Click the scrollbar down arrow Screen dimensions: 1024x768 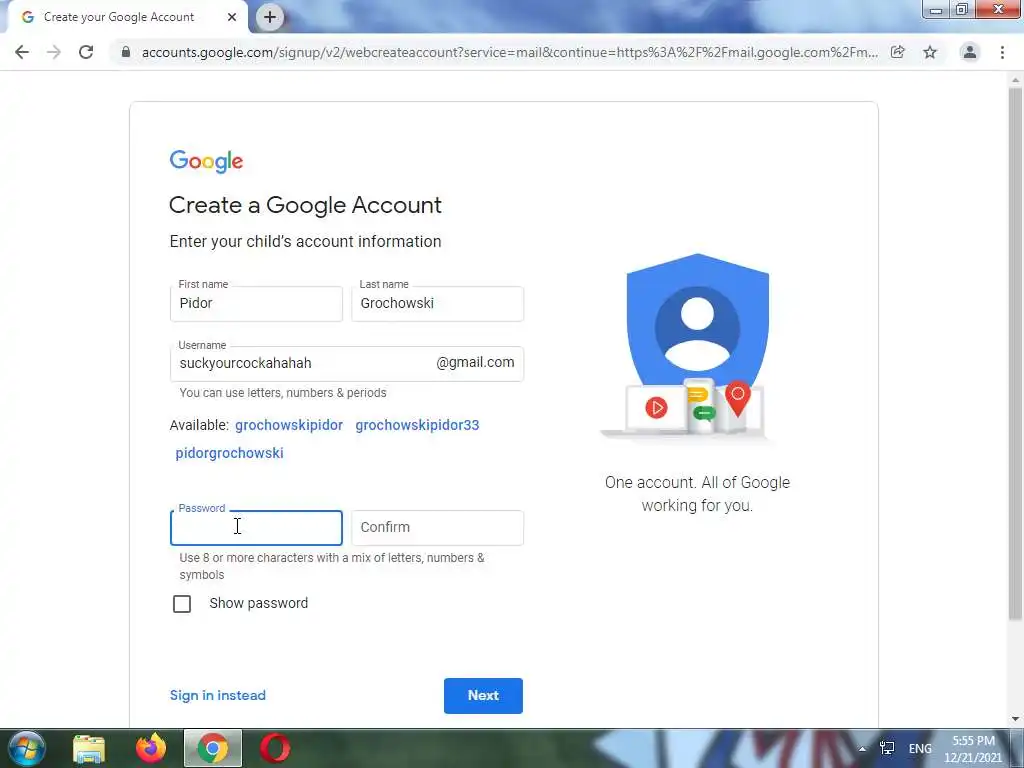click(1015, 719)
